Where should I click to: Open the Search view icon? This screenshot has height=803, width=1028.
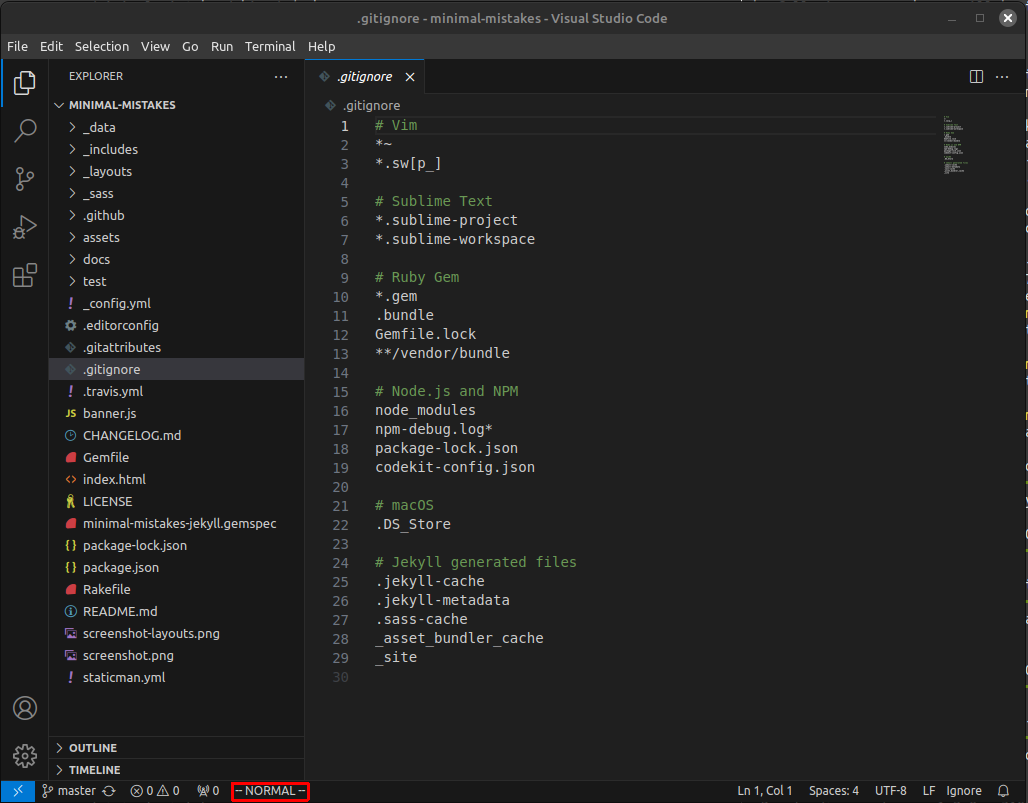click(x=25, y=131)
